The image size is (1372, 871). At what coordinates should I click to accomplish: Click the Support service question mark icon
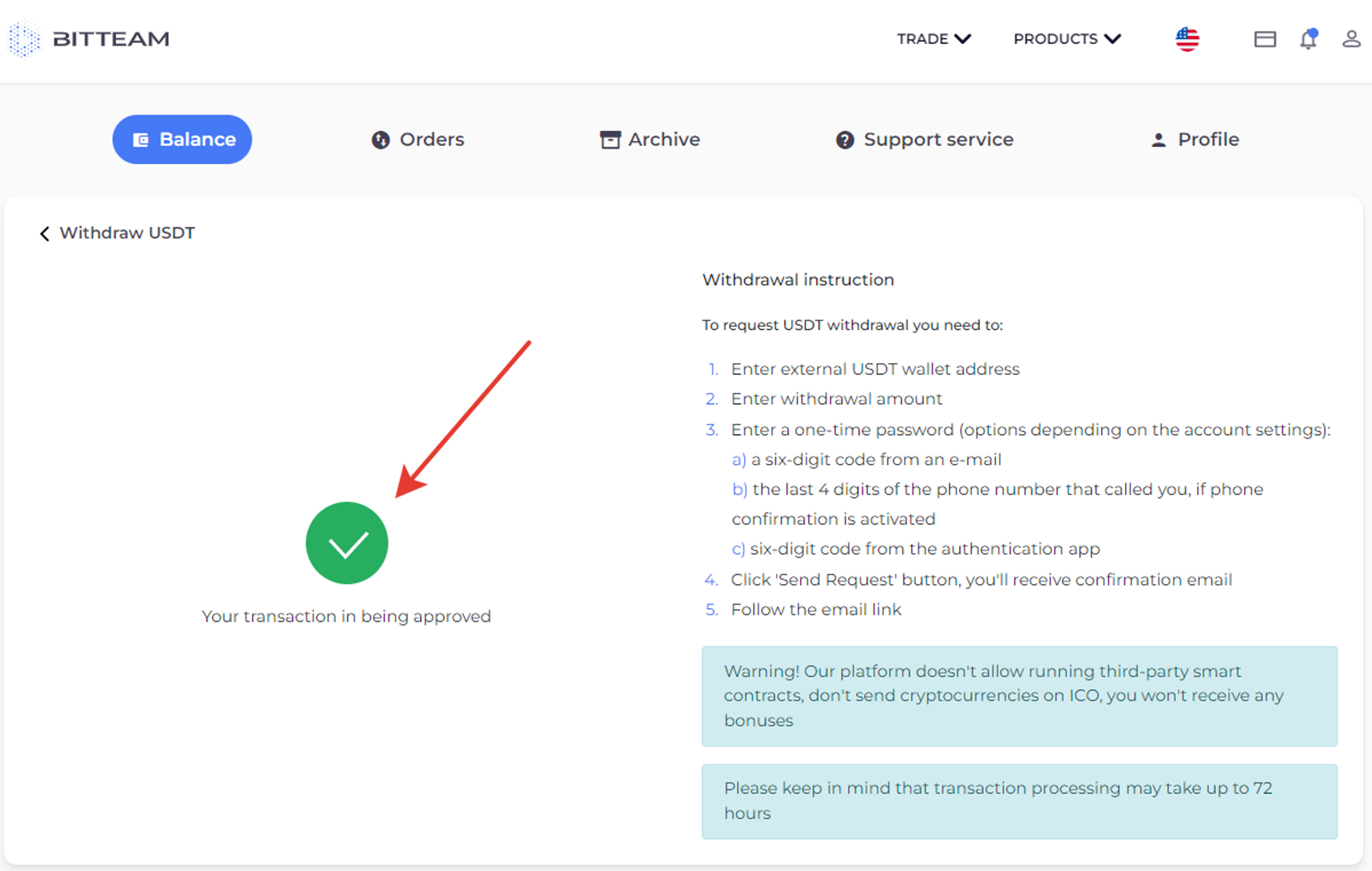[x=845, y=140]
